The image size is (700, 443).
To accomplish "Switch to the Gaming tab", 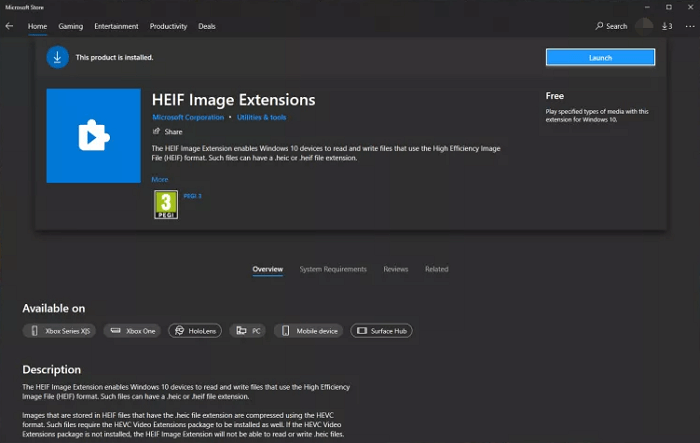I will tap(71, 26).
